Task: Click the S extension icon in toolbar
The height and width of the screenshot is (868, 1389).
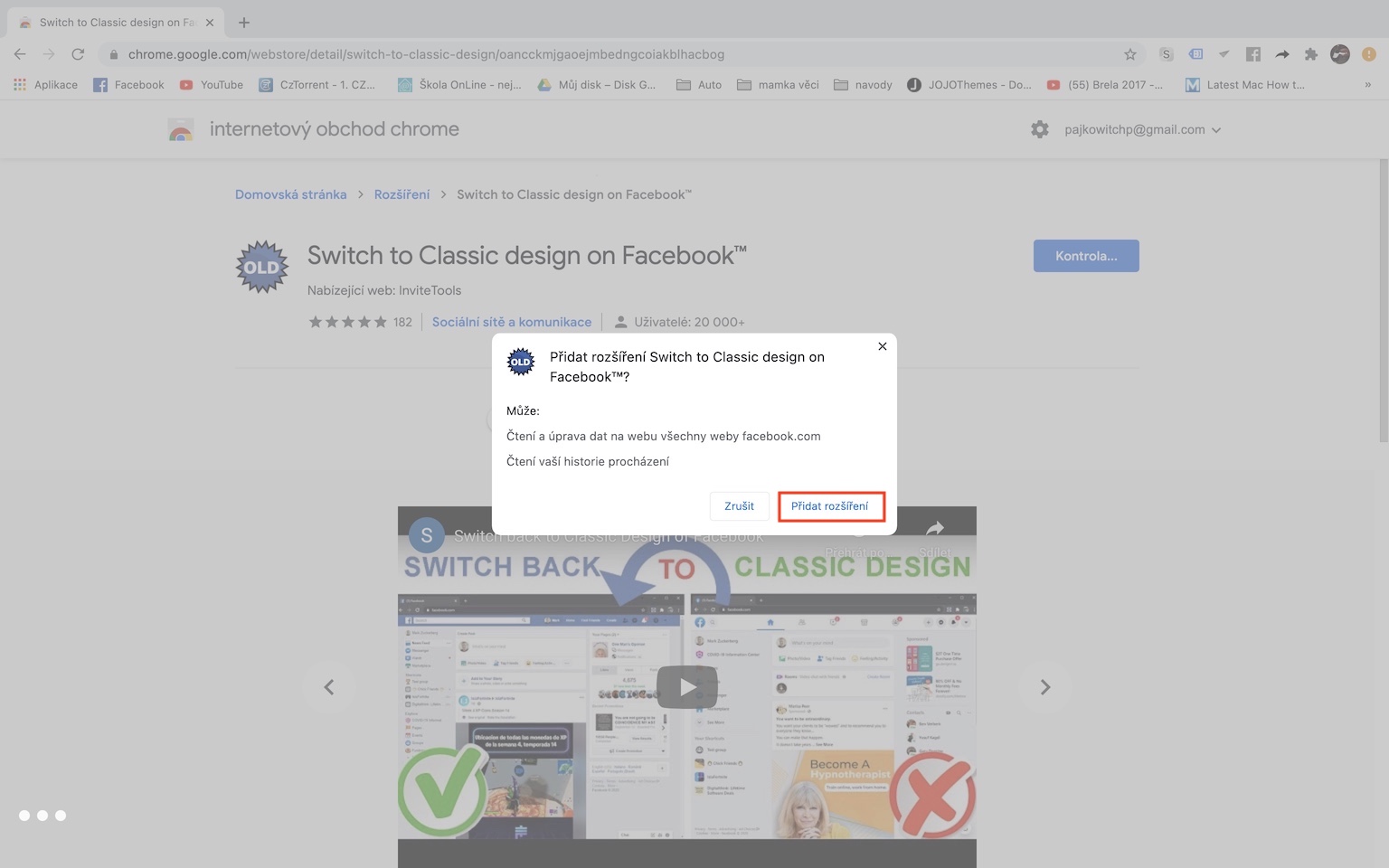Action: [x=1167, y=54]
